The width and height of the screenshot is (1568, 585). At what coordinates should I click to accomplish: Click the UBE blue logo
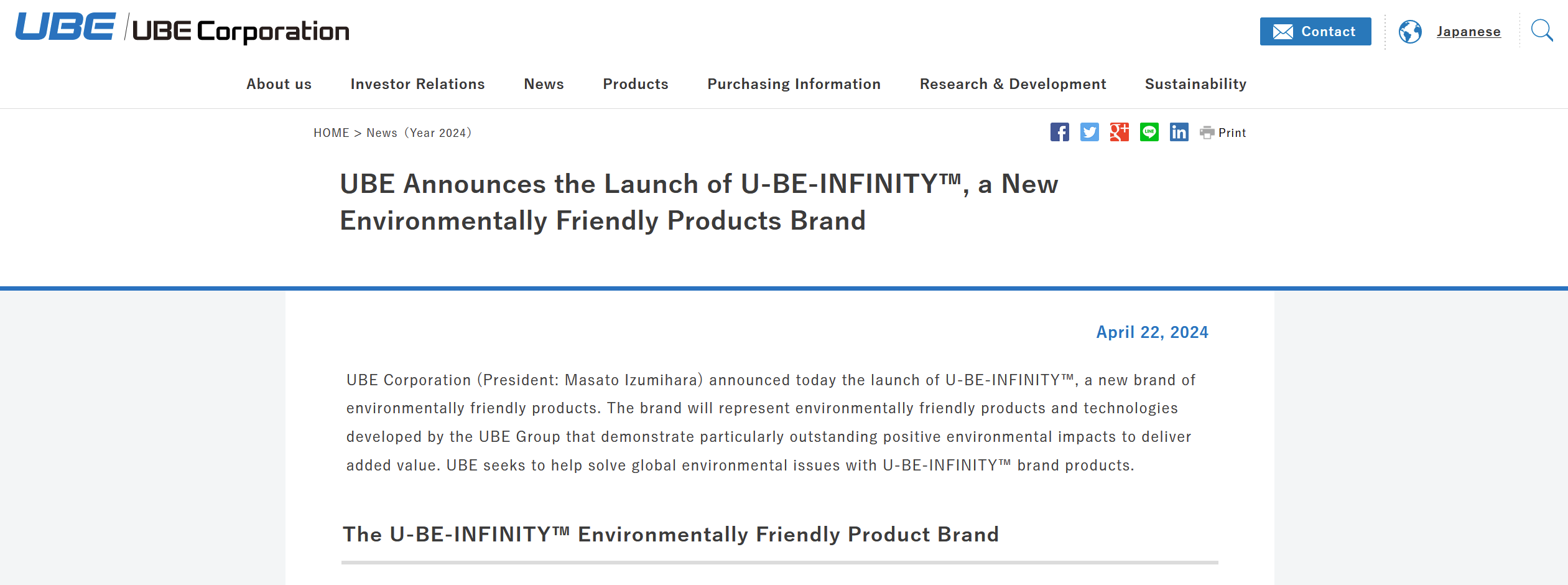[x=66, y=27]
